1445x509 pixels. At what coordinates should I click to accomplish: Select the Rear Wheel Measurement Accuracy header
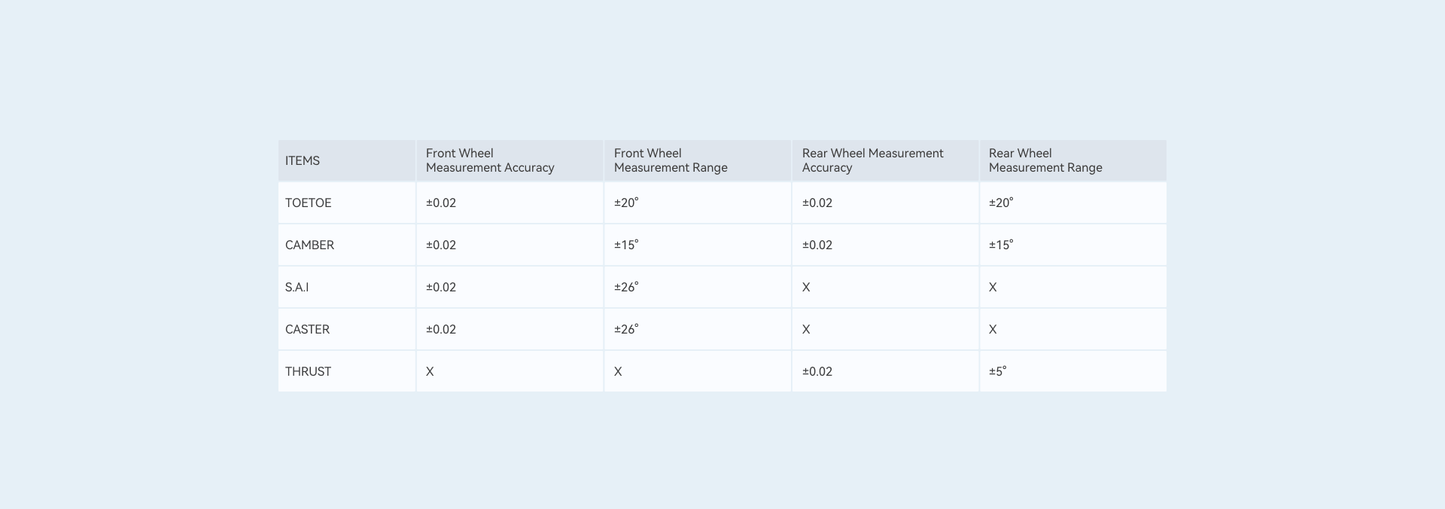pyautogui.click(x=872, y=161)
